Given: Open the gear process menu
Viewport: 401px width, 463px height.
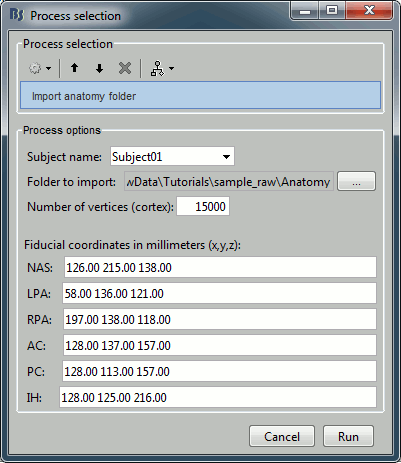Looking at the screenshot, I should tap(39, 68).
